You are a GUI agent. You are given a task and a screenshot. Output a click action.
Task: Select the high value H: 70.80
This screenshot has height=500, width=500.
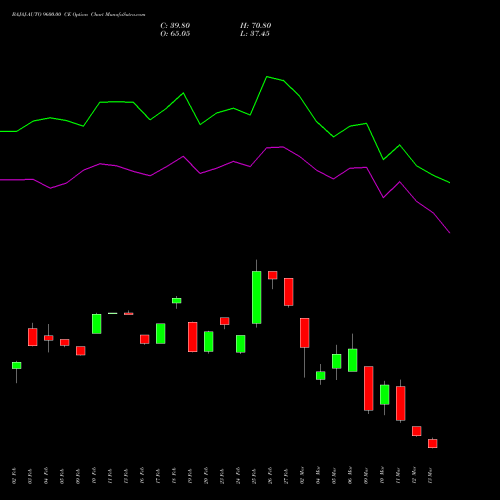pyautogui.click(x=256, y=26)
